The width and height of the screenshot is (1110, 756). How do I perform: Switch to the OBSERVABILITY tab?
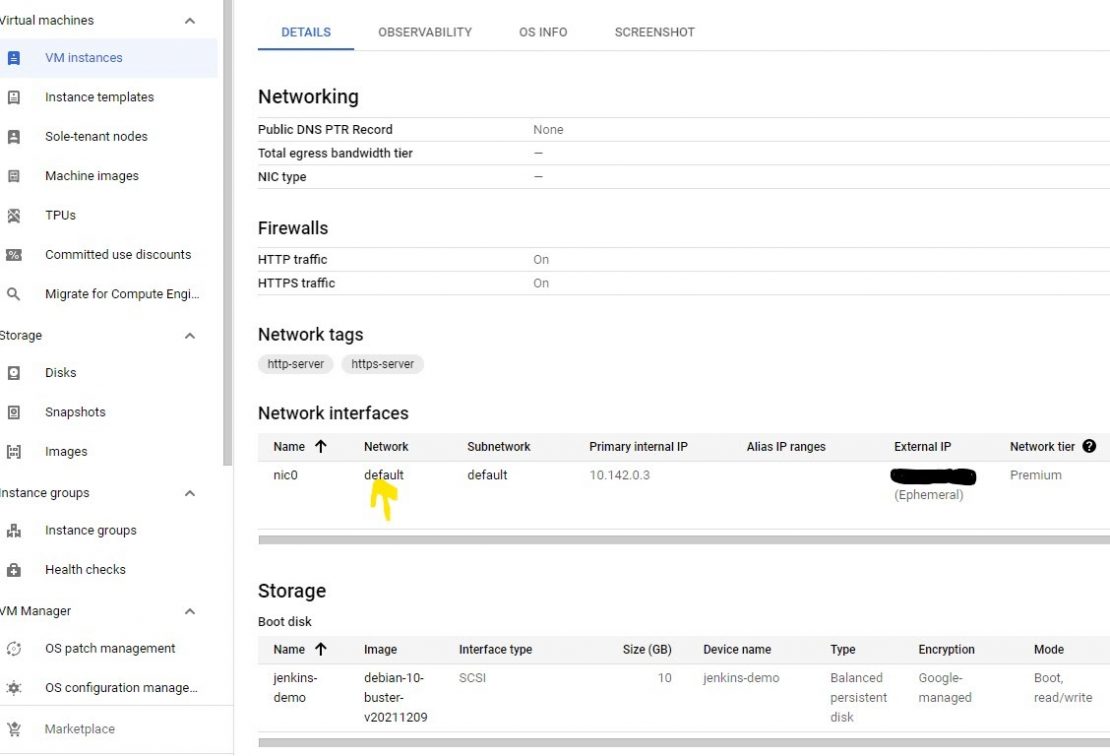click(424, 32)
